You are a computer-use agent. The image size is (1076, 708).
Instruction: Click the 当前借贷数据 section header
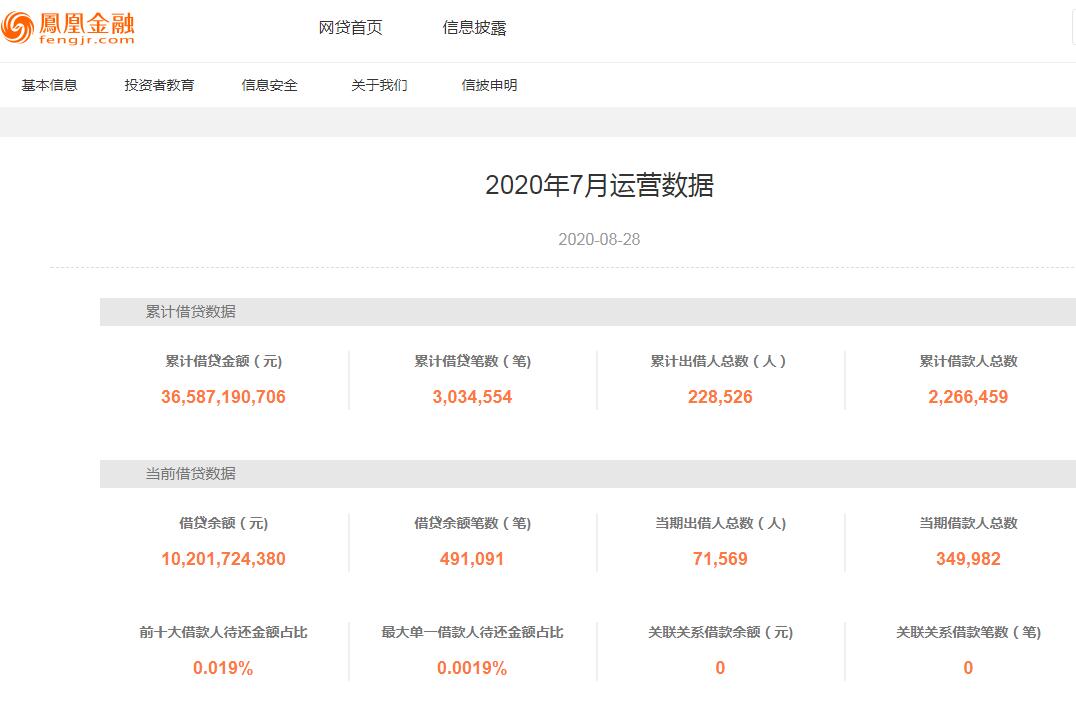pos(191,474)
